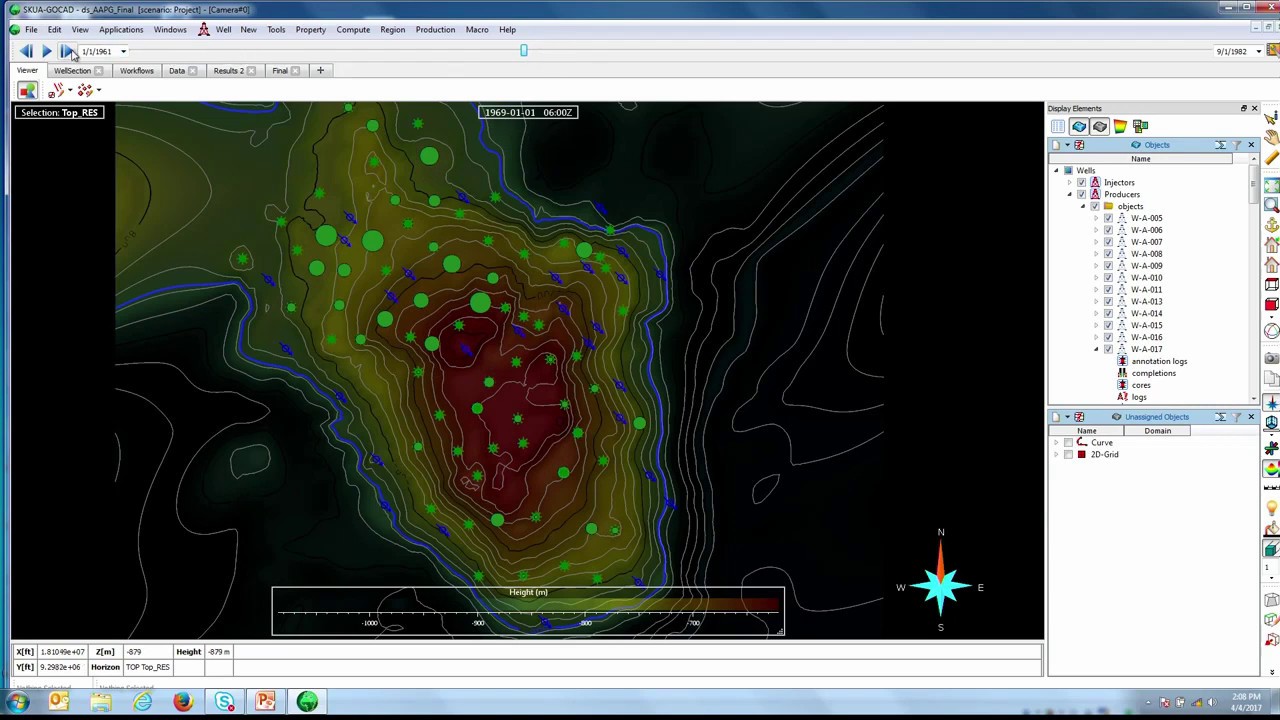Select the cores item under W-A-017

[x=1141, y=386]
